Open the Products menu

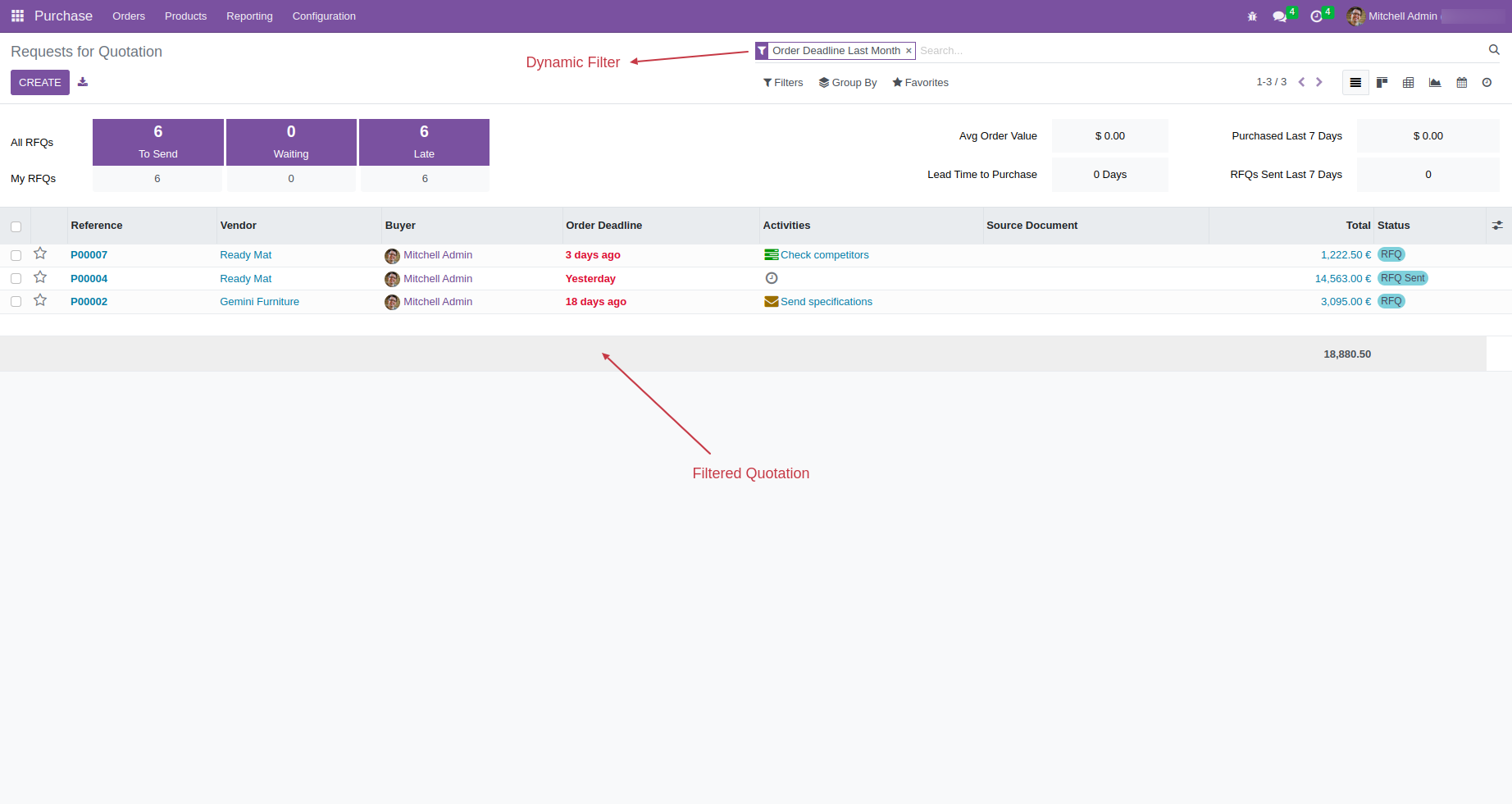coord(185,16)
